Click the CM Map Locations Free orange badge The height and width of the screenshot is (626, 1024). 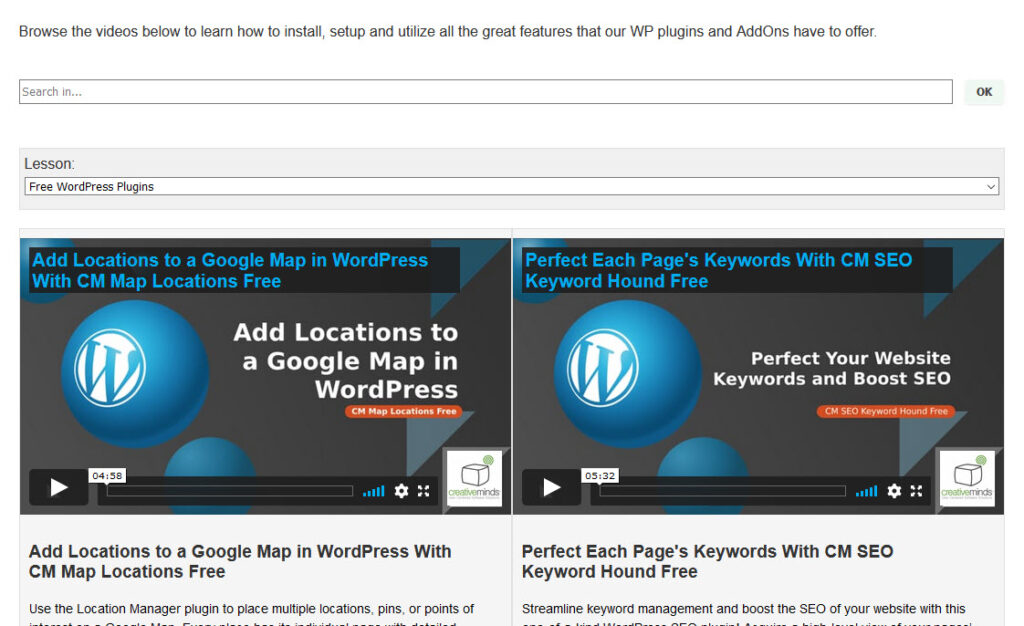404,411
